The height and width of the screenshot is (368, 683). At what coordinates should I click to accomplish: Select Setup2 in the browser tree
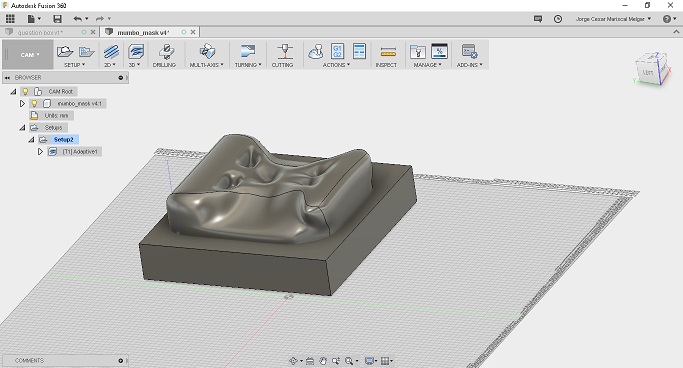point(64,140)
